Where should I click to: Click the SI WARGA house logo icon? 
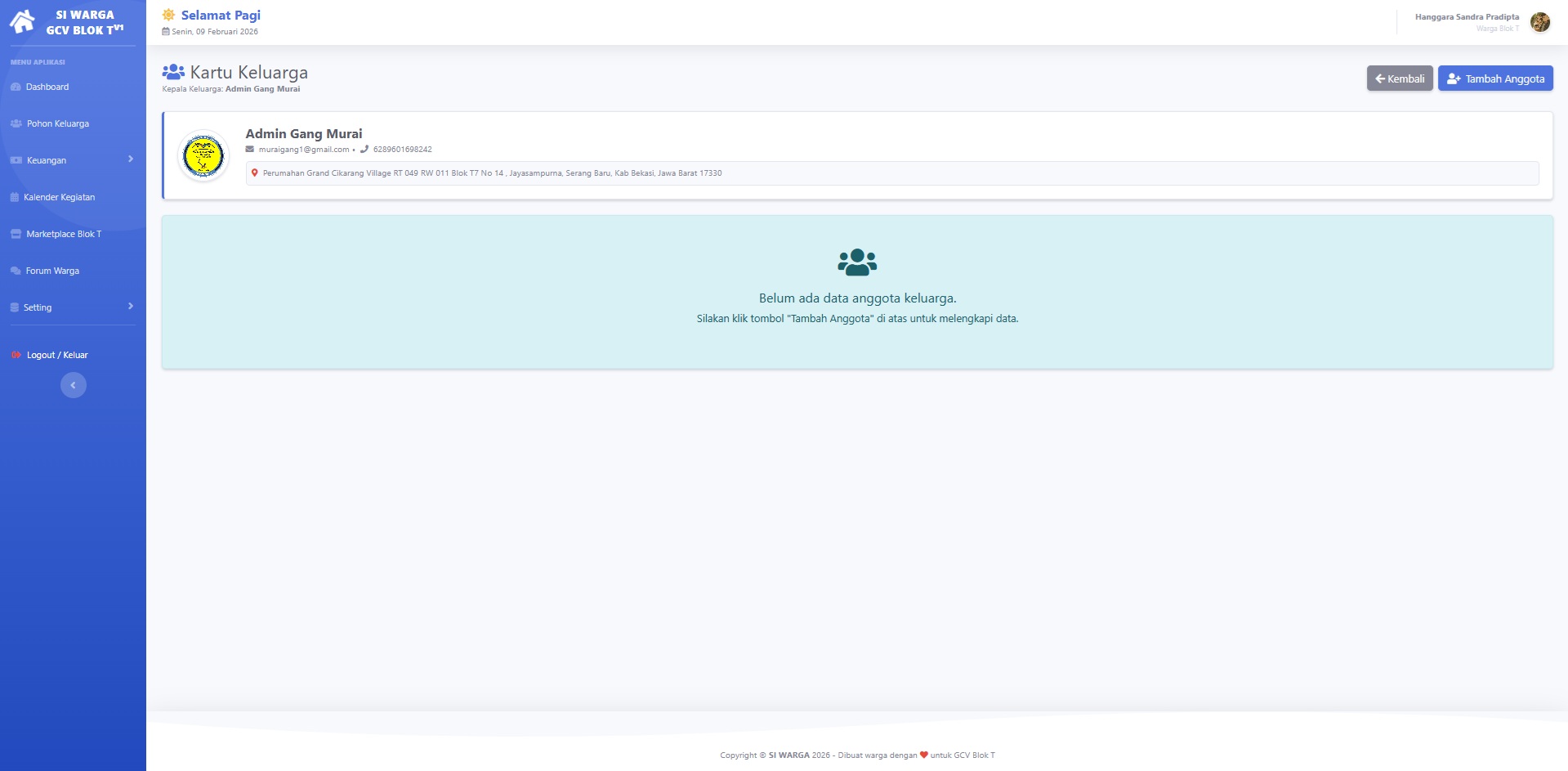pyautogui.click(x=22, y=21)
